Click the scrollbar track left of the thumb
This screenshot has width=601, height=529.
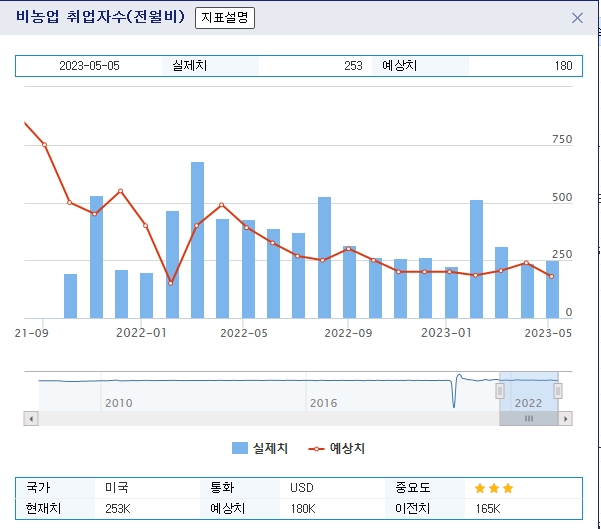point(268,418)
